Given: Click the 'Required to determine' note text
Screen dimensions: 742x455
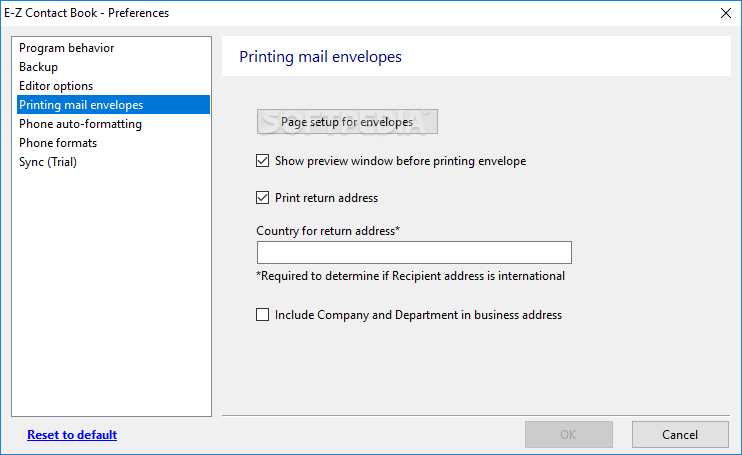Looking at the screenshot, I should tap(410, 276).
